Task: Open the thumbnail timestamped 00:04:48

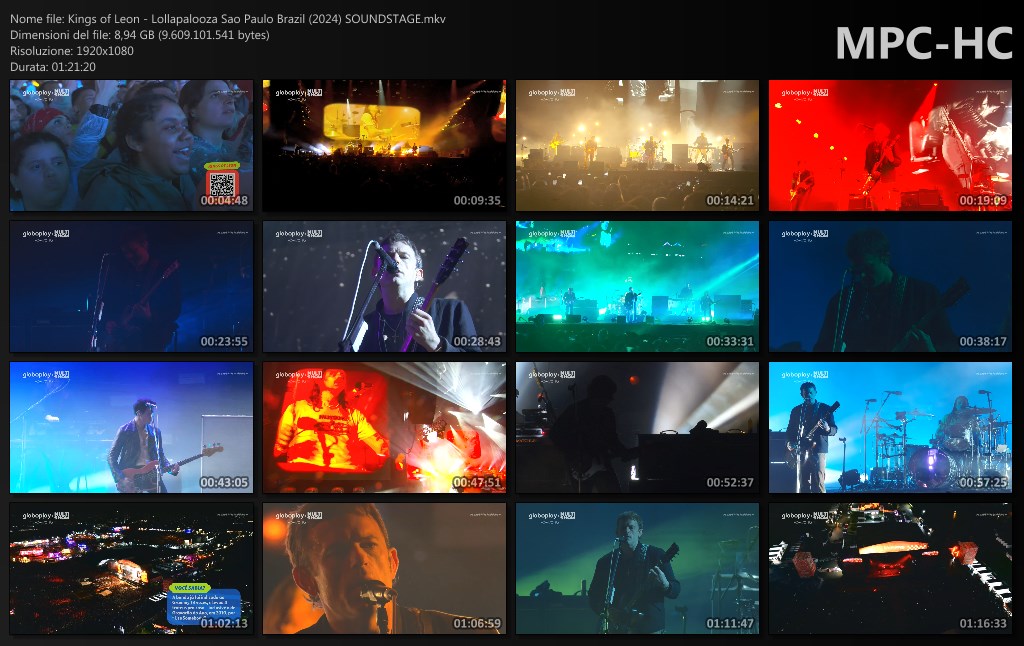Action: coord(131,146)
